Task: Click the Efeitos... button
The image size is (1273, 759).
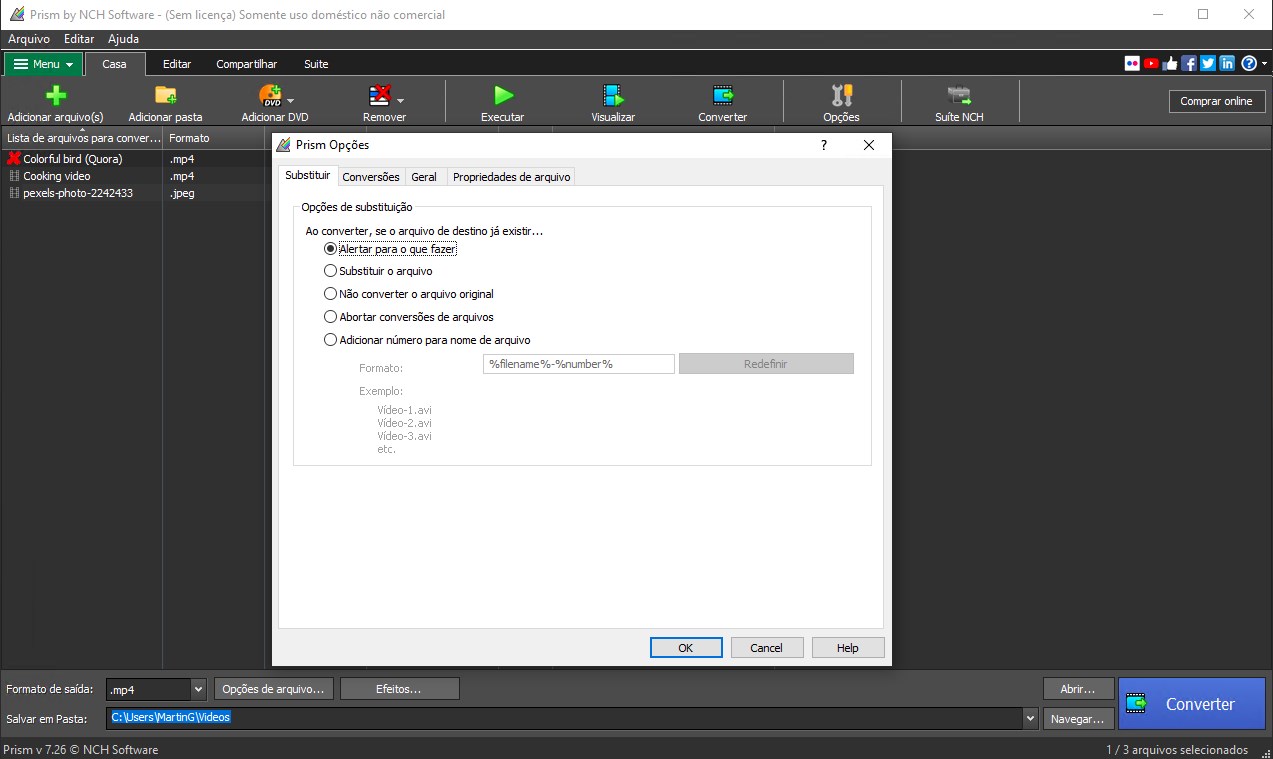Action: (x=399, y=689)
